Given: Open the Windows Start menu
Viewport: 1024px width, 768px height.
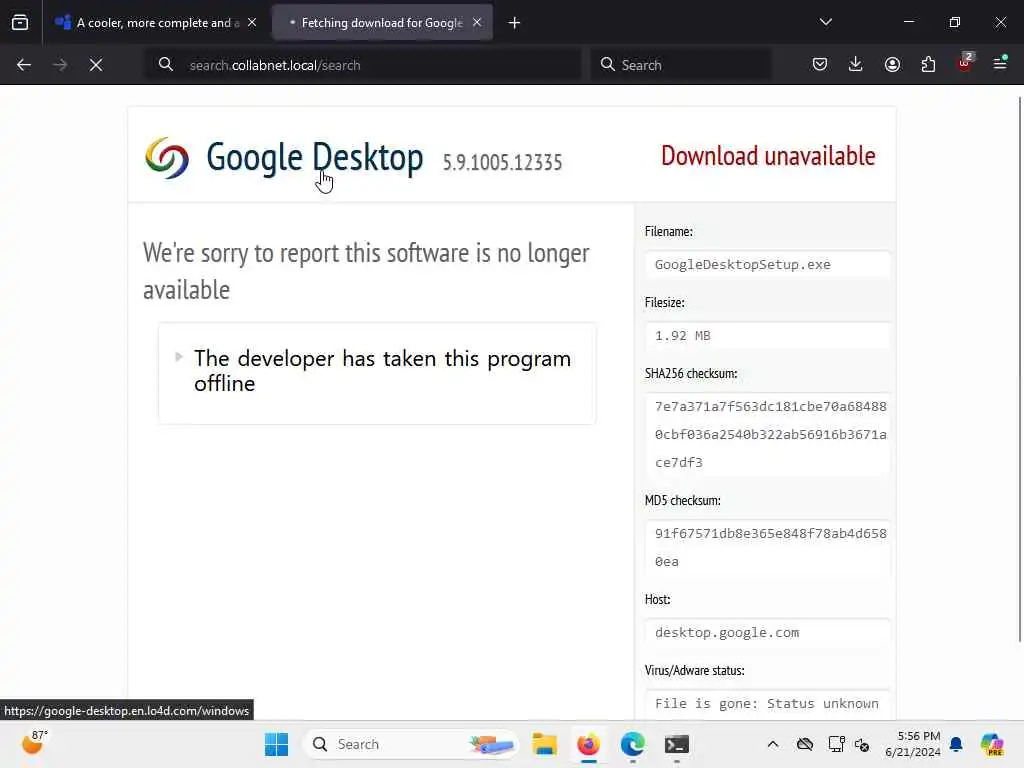Looking at the screenshot, I should [276, 744].
